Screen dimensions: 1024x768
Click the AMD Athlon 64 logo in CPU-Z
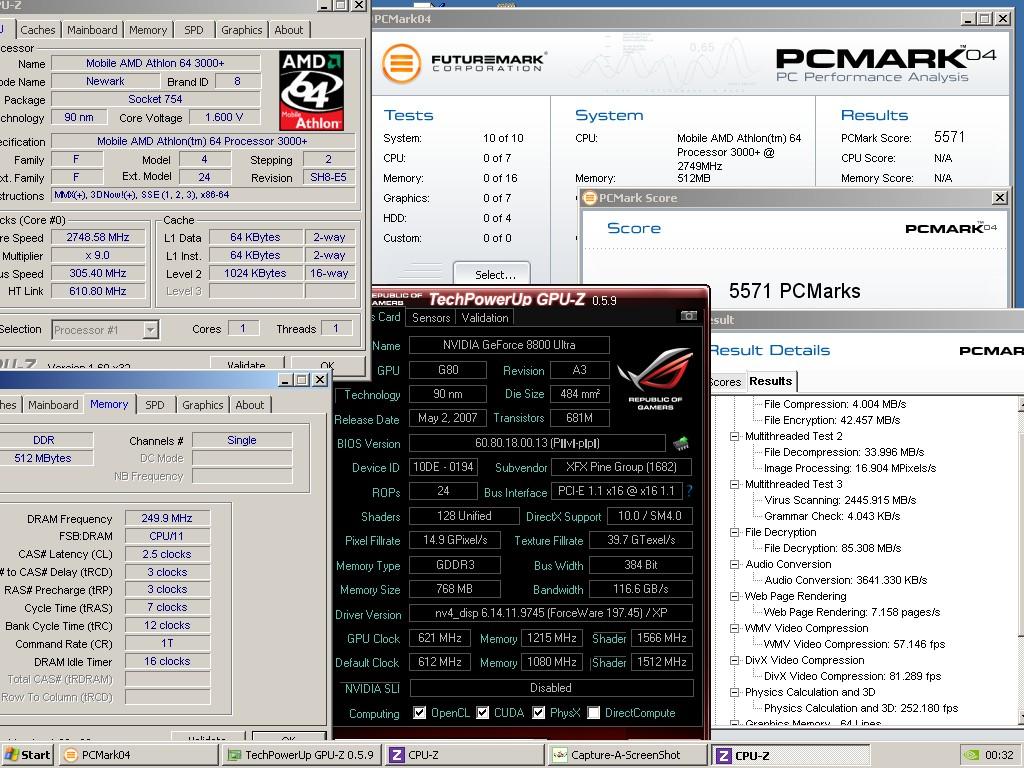click(312, 91)
